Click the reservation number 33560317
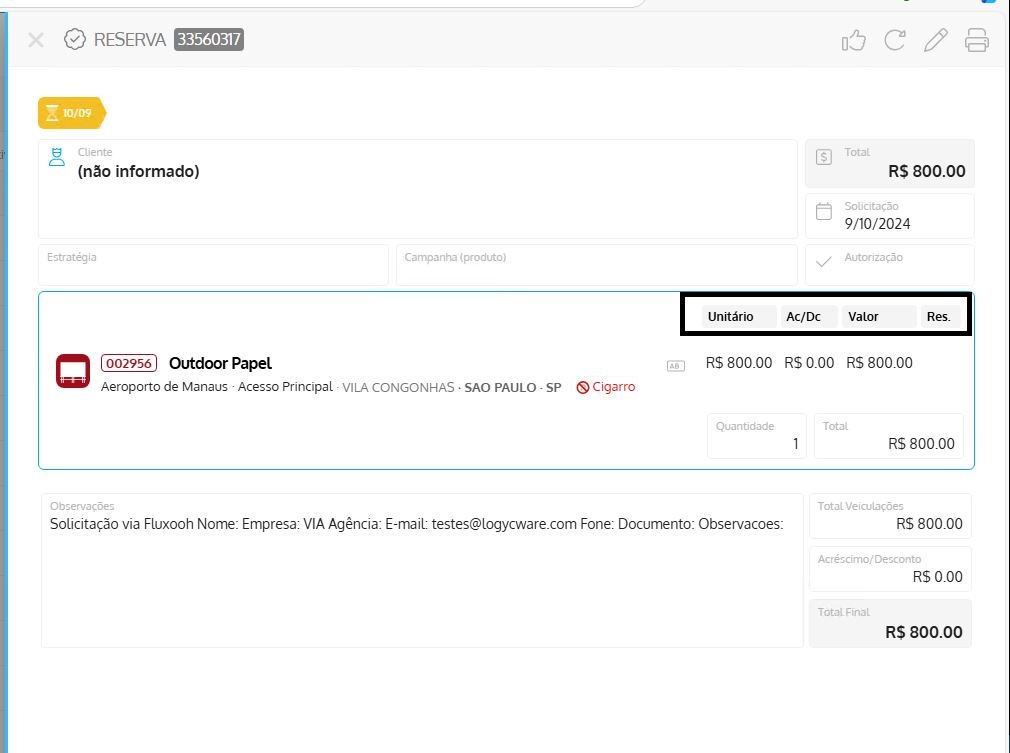Screen dimensions: 1010x753 tap(209, 40)
